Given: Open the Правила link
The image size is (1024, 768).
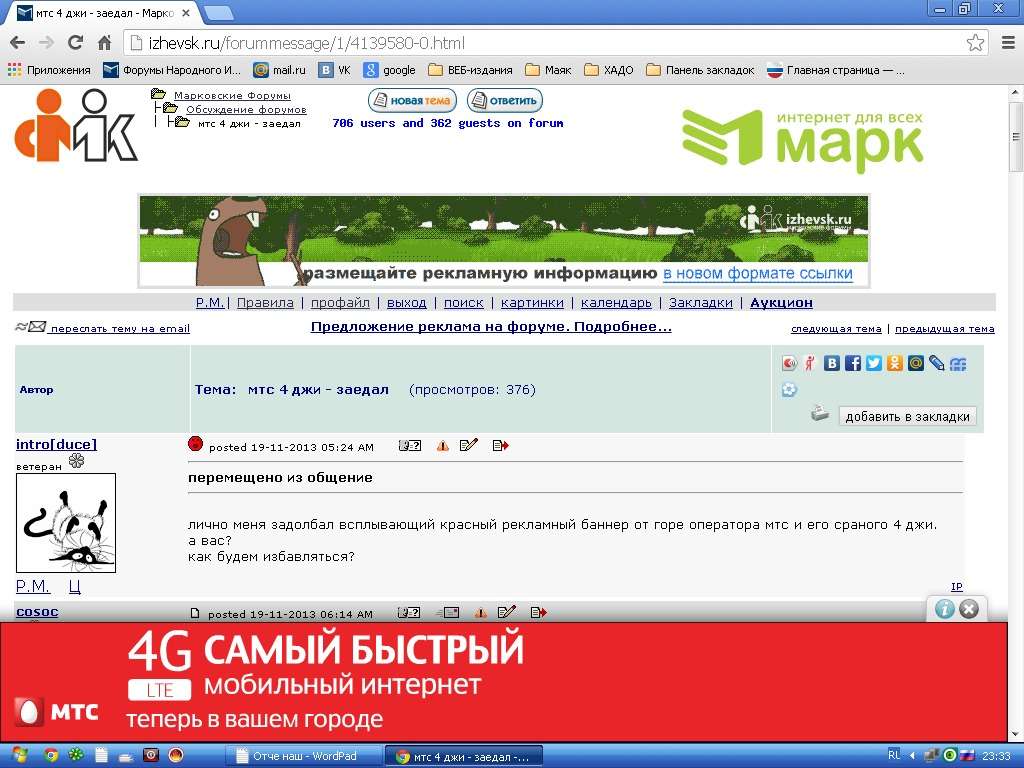Looking at the screenshot, I should click(265, 302).
